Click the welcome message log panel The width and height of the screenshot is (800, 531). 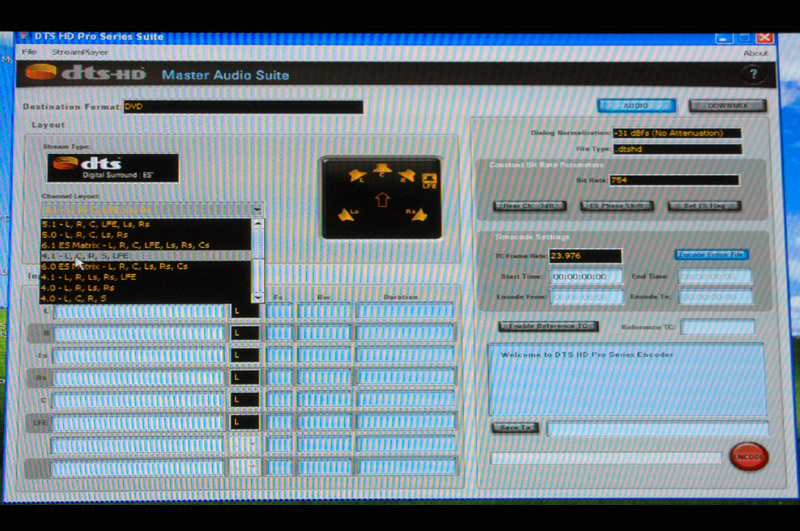[627, 380]
